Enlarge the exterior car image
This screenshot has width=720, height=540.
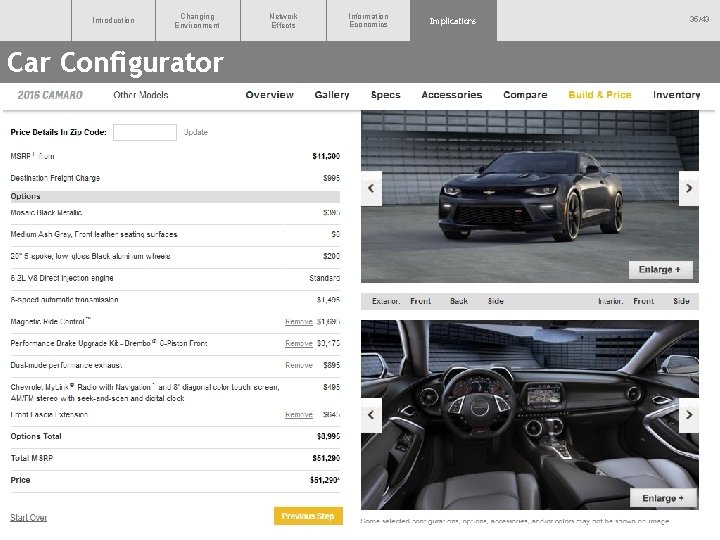point(660,270)
